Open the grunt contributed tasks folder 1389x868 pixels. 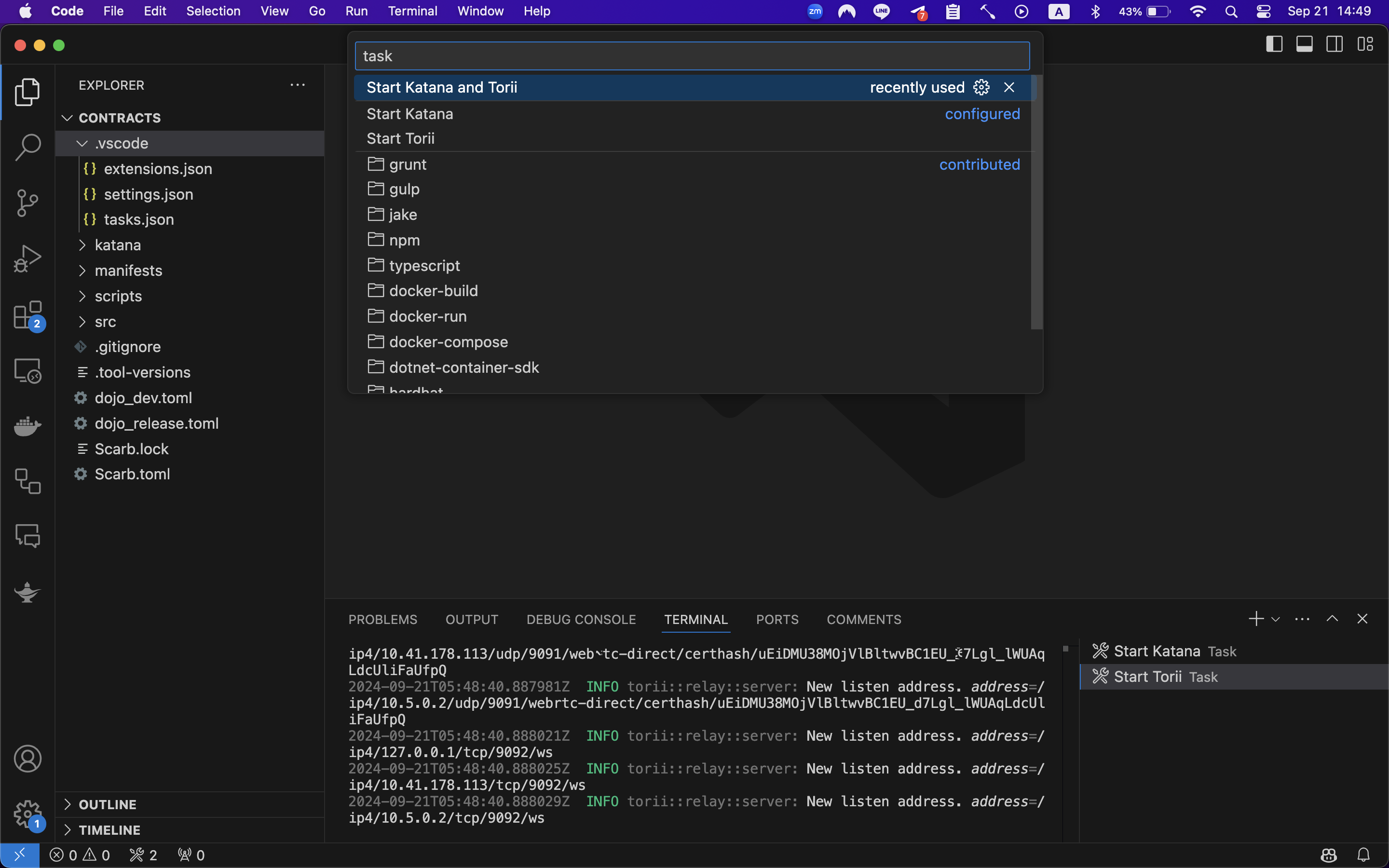(692, 165)
